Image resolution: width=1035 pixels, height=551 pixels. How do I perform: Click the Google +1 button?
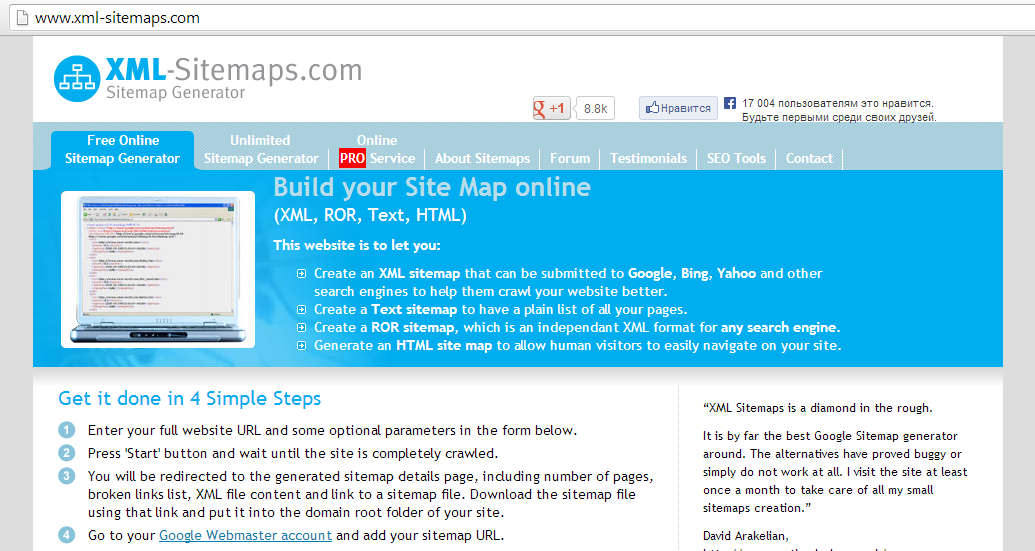point(551,108)
